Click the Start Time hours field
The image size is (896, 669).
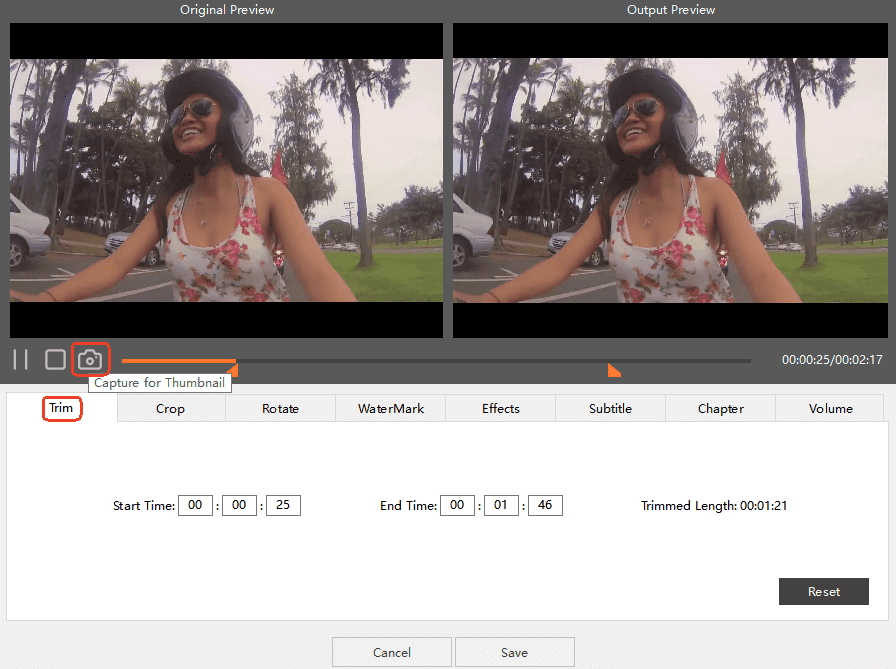tap(195, 505)
